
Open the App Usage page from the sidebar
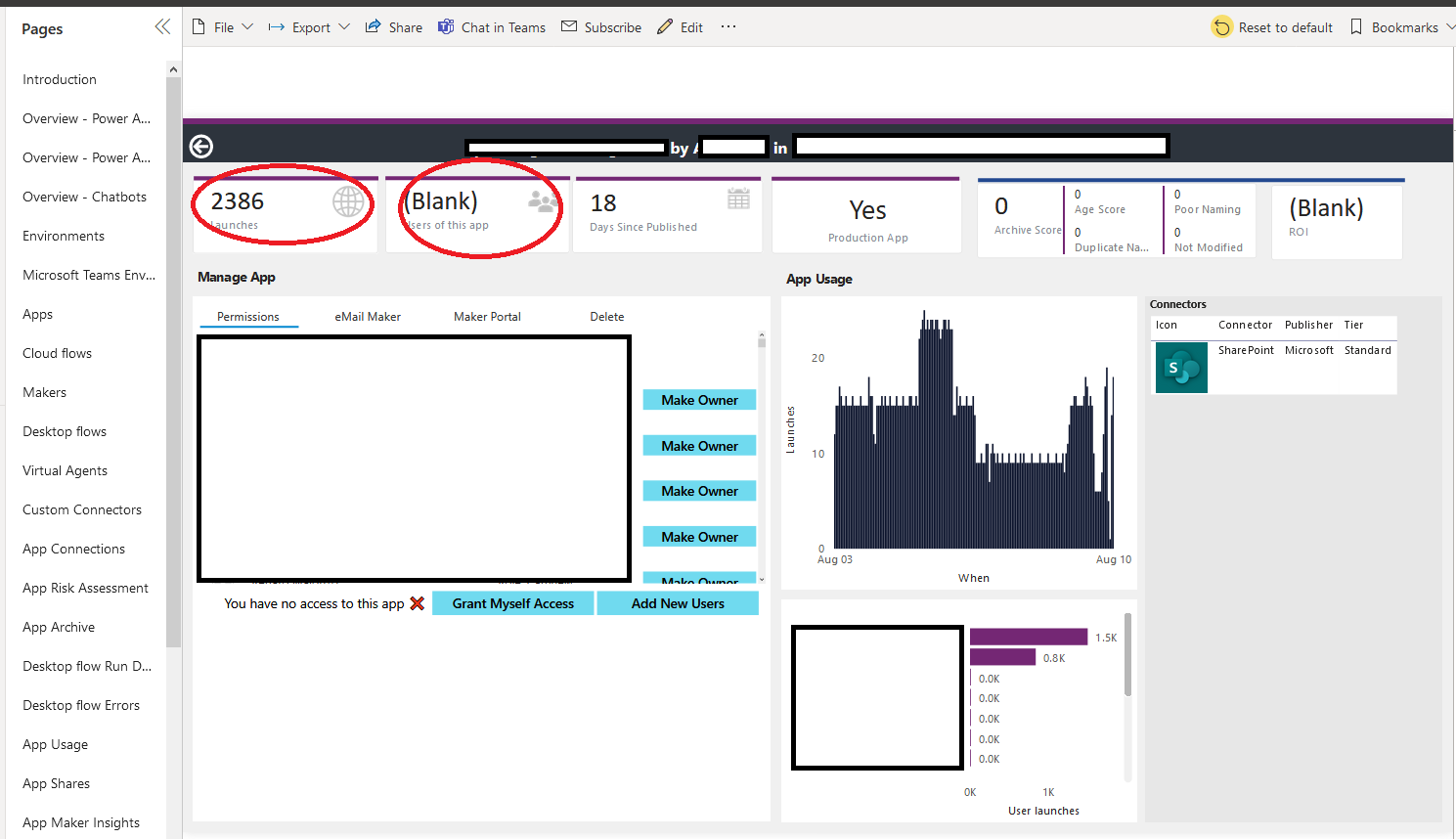[55, 744]
